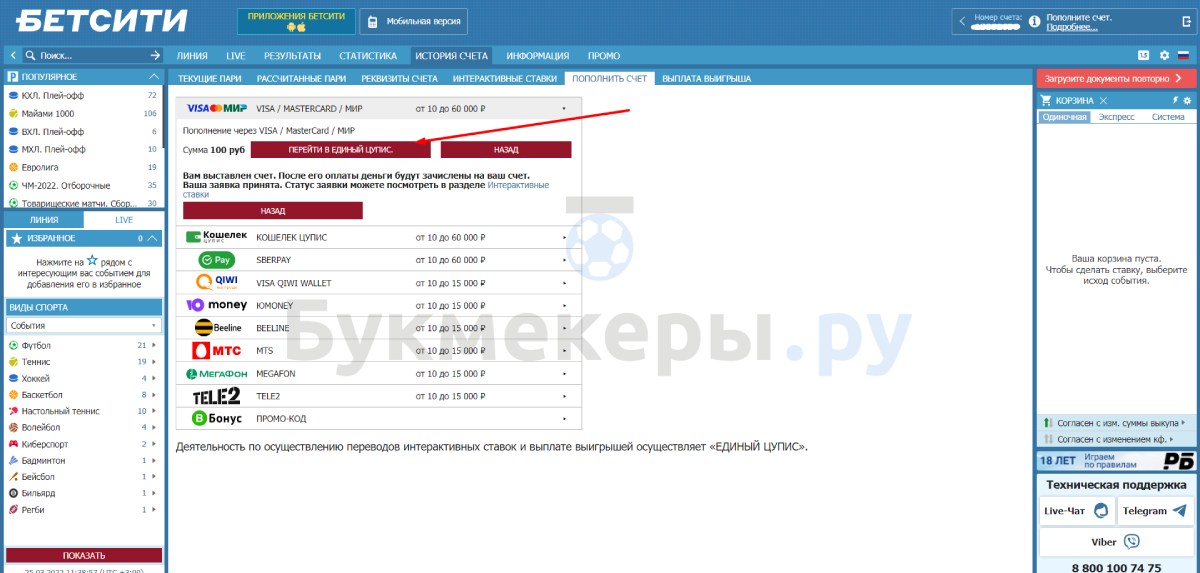Click the lightning quick-bet icon in Корзина

[1175, 100]
